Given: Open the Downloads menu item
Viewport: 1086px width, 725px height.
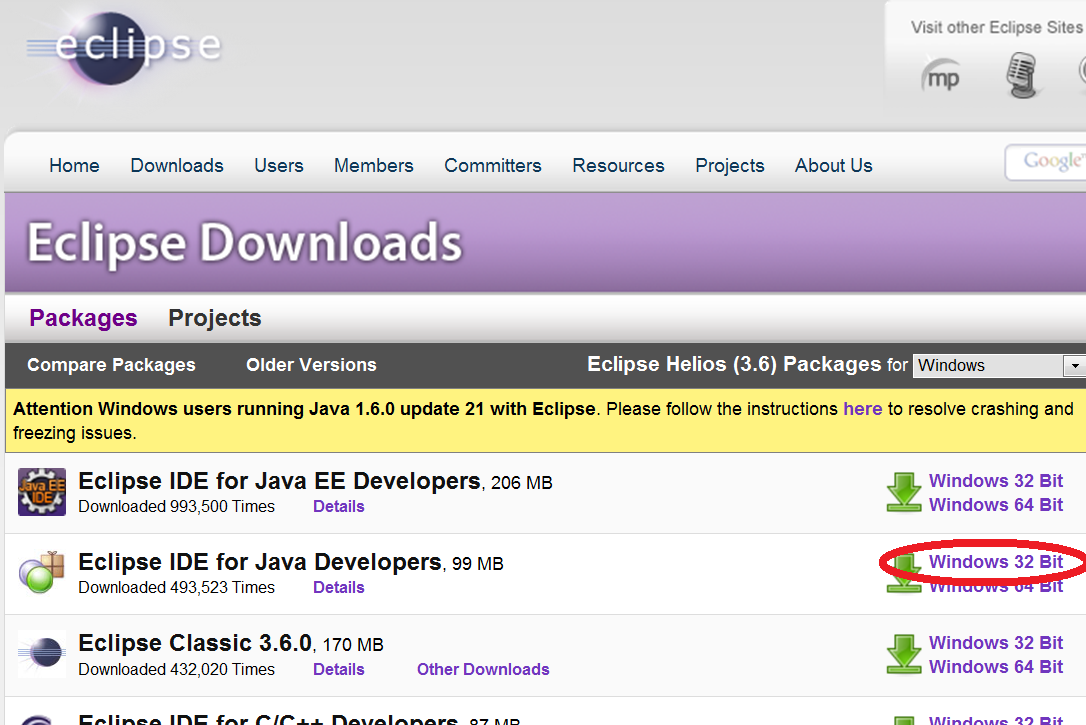Looking at the screenshot, I should pyautogui.click(x=177, y=165).
